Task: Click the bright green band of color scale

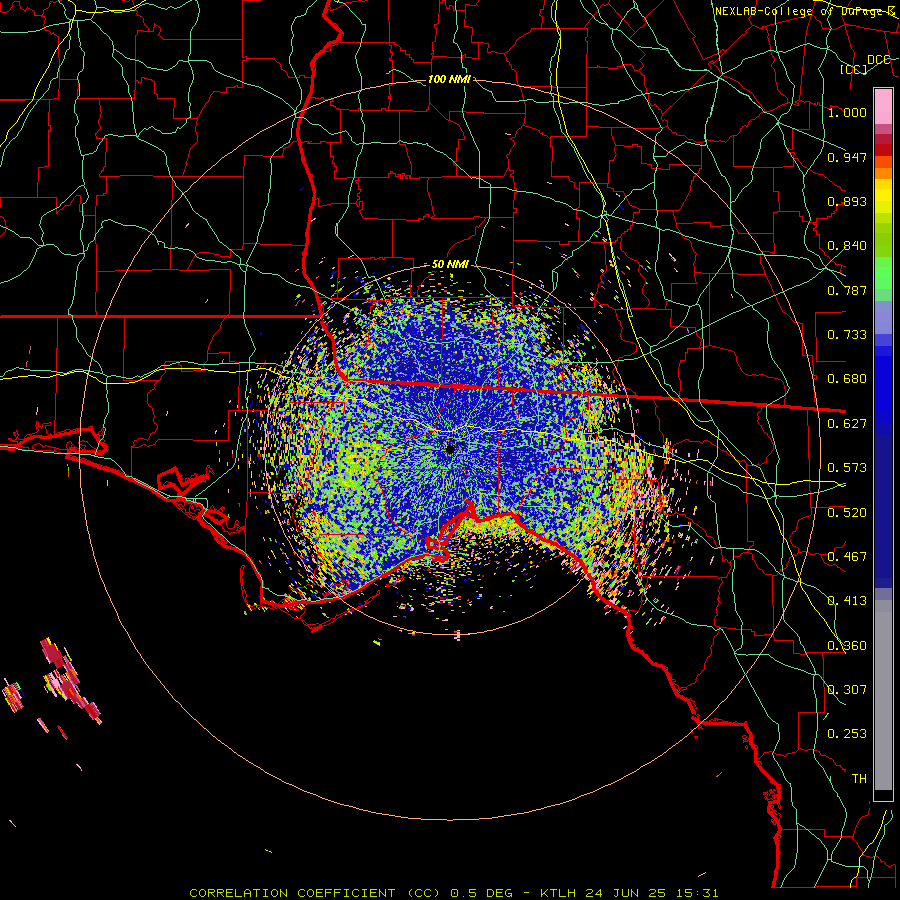Action: coord(883,273)
